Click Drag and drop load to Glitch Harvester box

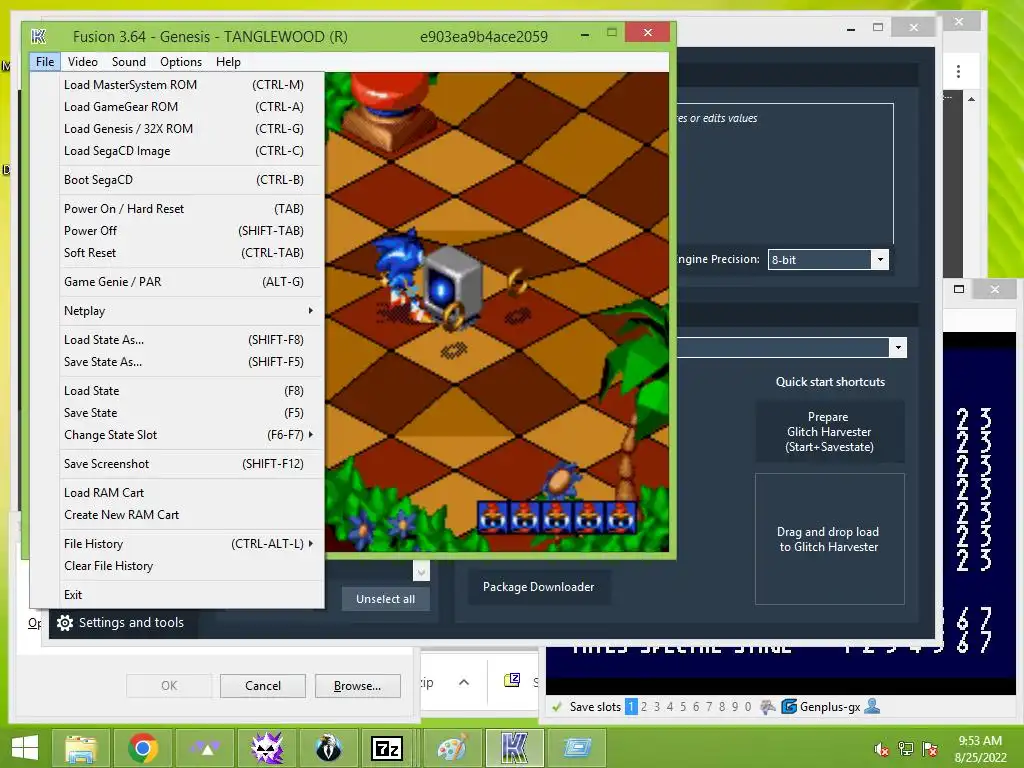pos(829,539)
